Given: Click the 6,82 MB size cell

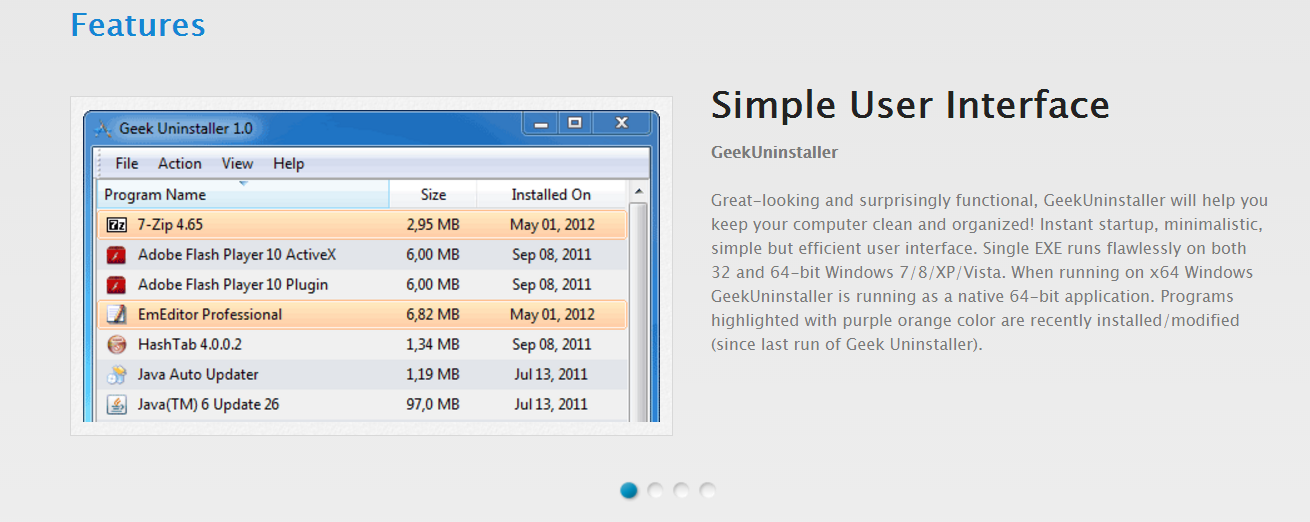Looking at the screenshot, I should tap(433, 315).
